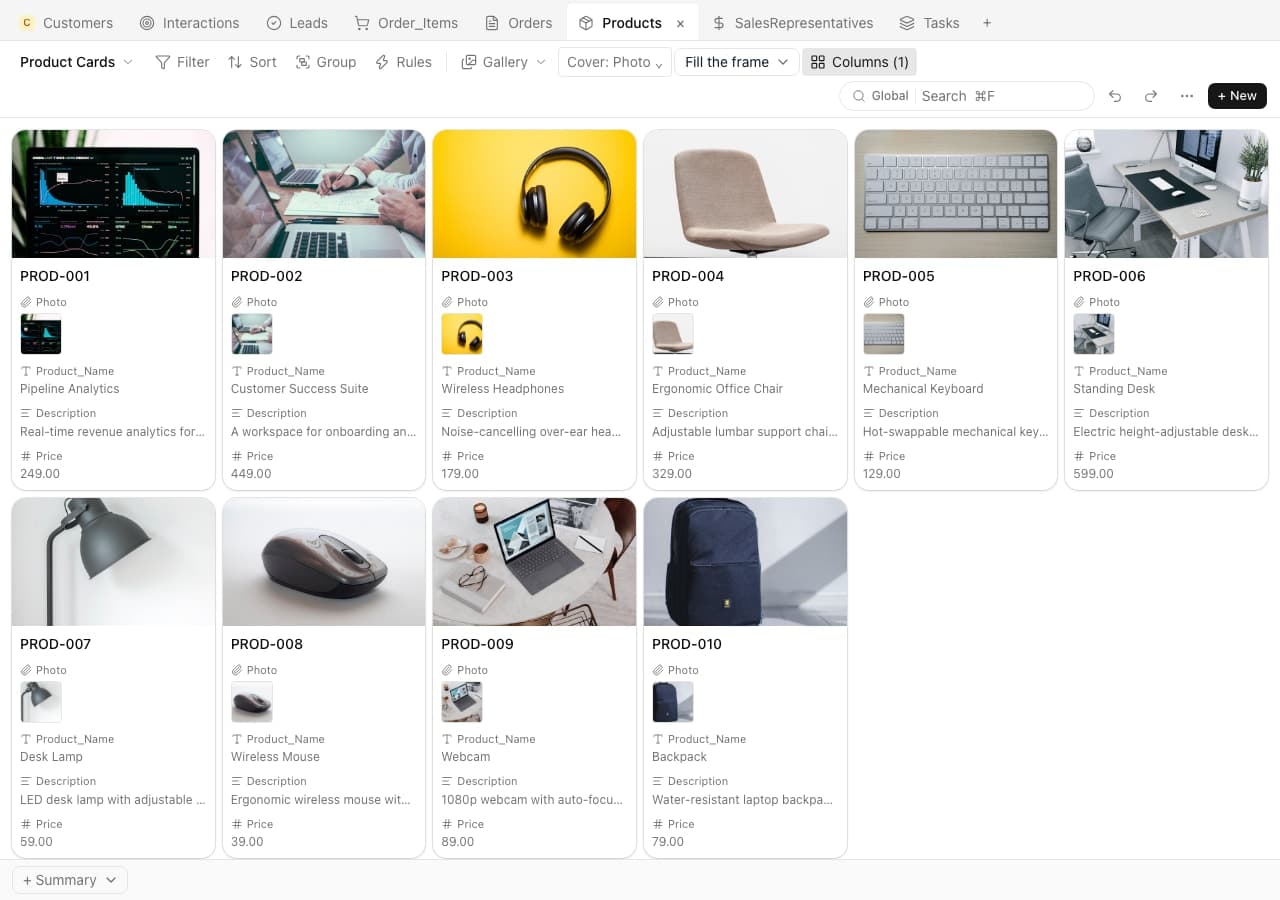Open the PROD-001 dashboard cover image

[x=113, y=194]
